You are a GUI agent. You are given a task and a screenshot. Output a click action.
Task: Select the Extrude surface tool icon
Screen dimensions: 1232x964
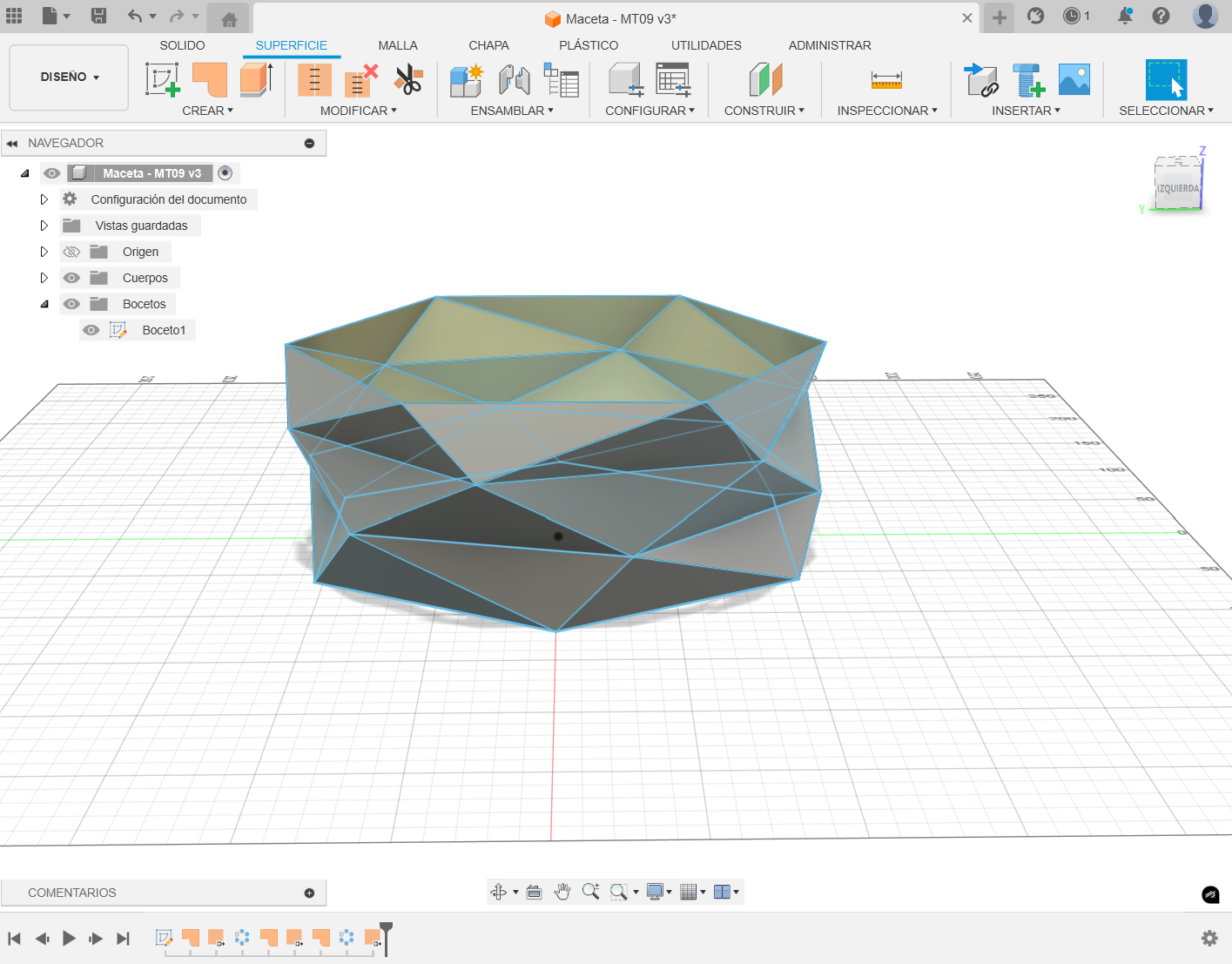pos(257,79)
